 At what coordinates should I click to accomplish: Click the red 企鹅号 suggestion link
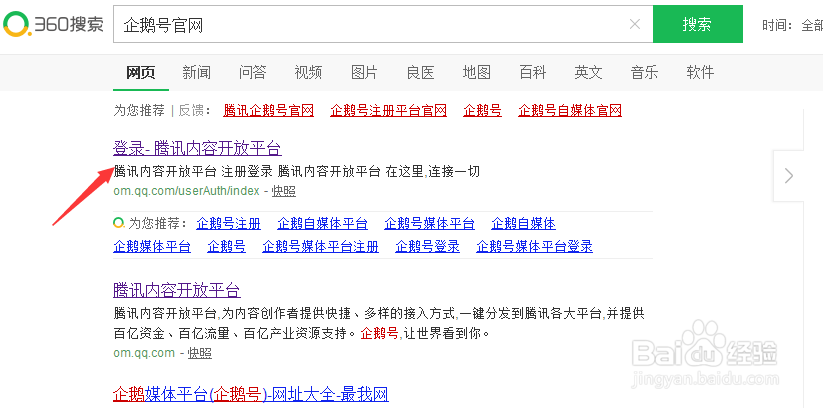pyautogui.click(x=482, y=110)
